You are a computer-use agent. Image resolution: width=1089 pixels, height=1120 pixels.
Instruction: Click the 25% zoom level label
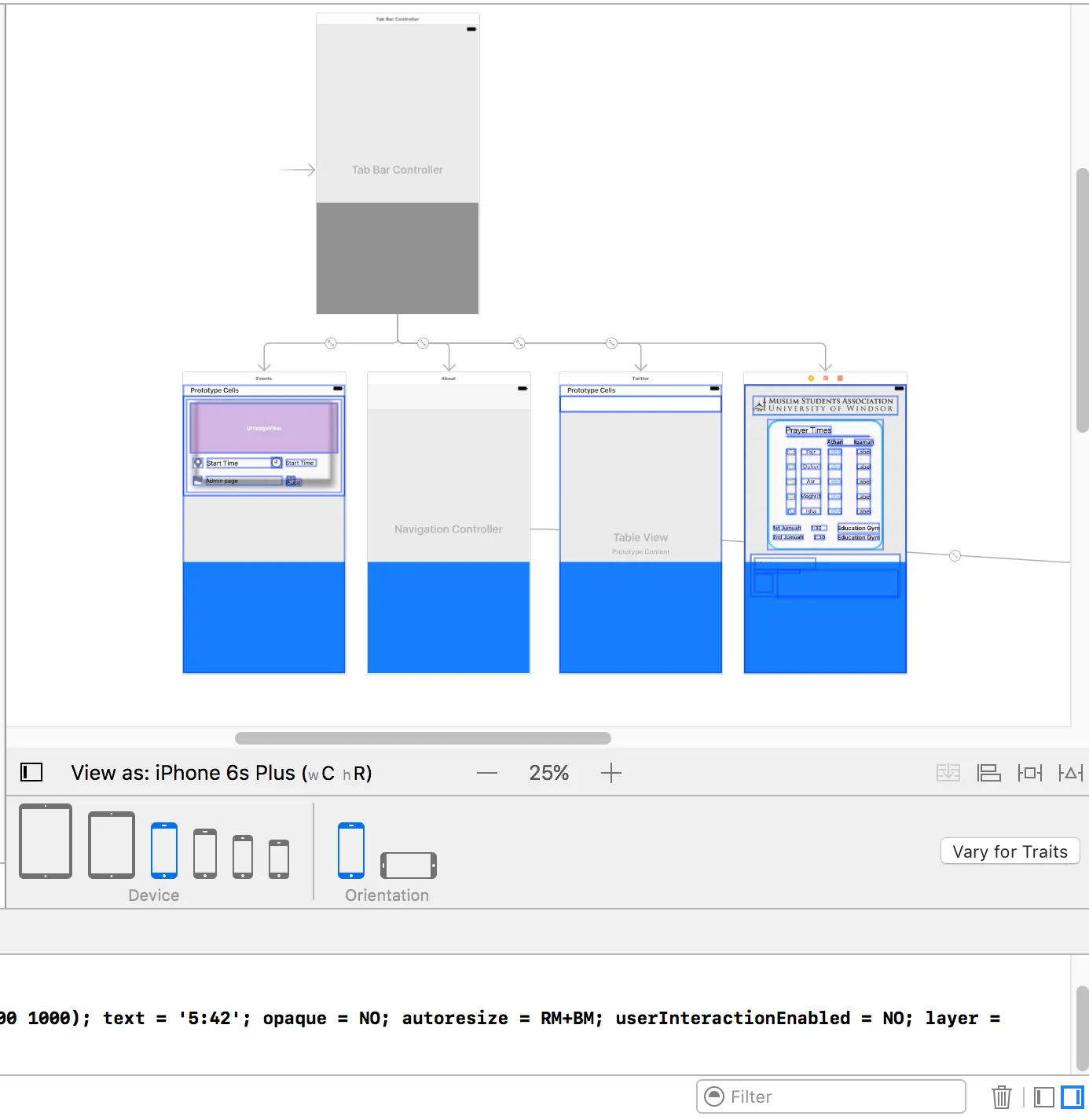pos(548,773)
